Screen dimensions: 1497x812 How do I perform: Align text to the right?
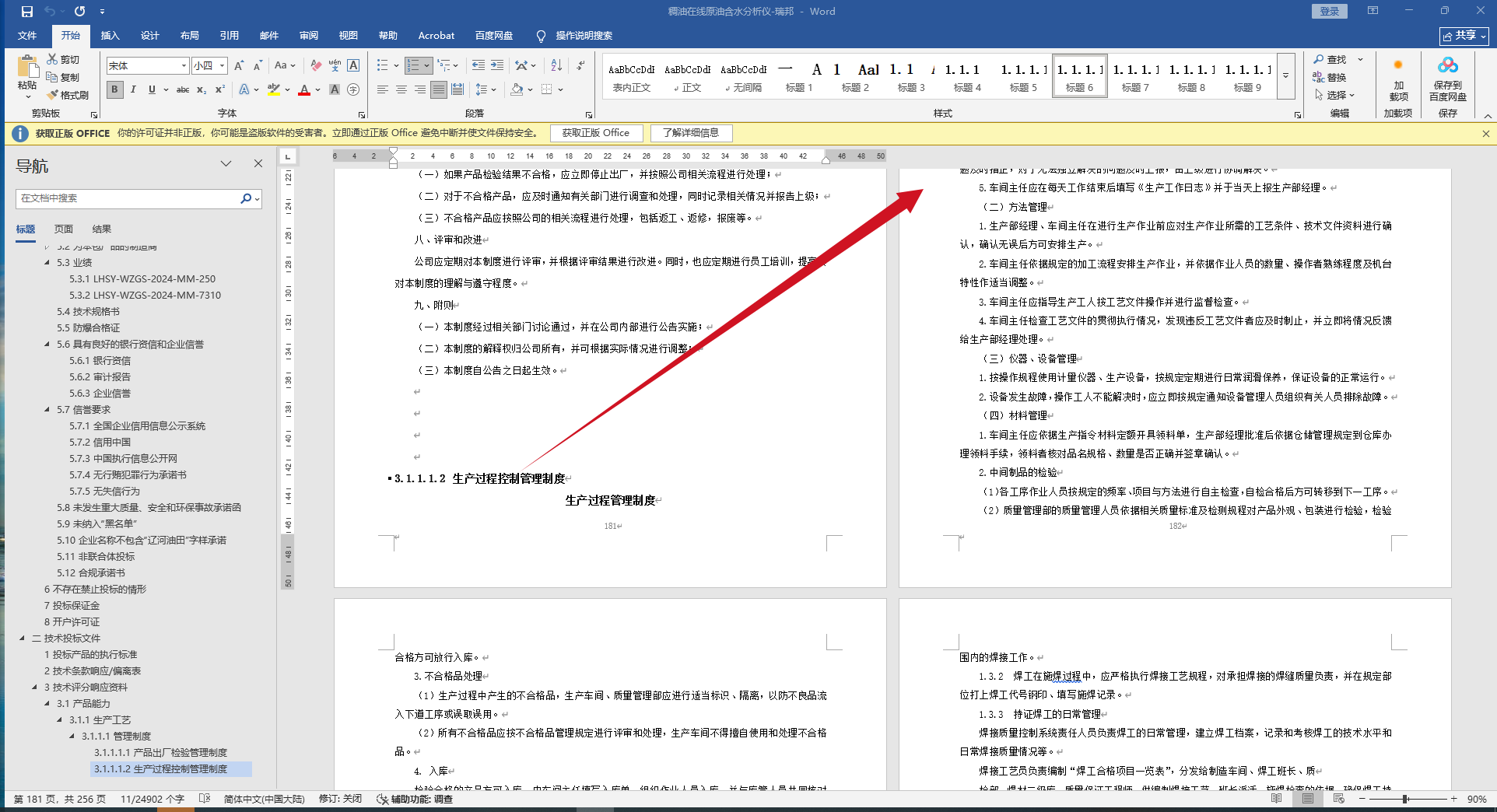click(x=420, y=89)
